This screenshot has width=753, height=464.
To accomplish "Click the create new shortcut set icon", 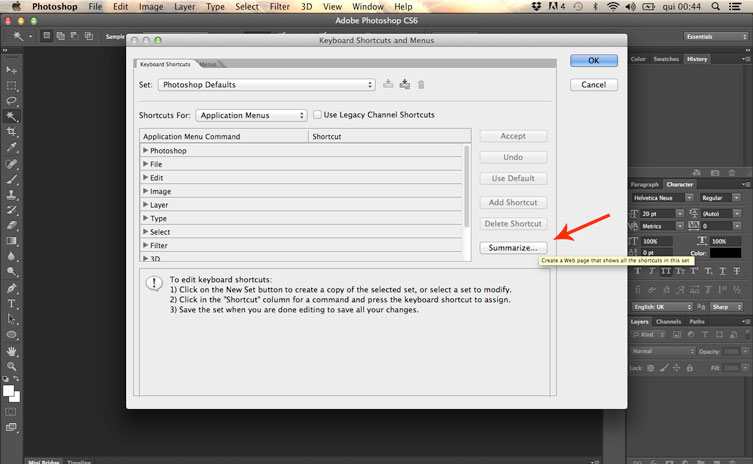I will tap(405, 85).
